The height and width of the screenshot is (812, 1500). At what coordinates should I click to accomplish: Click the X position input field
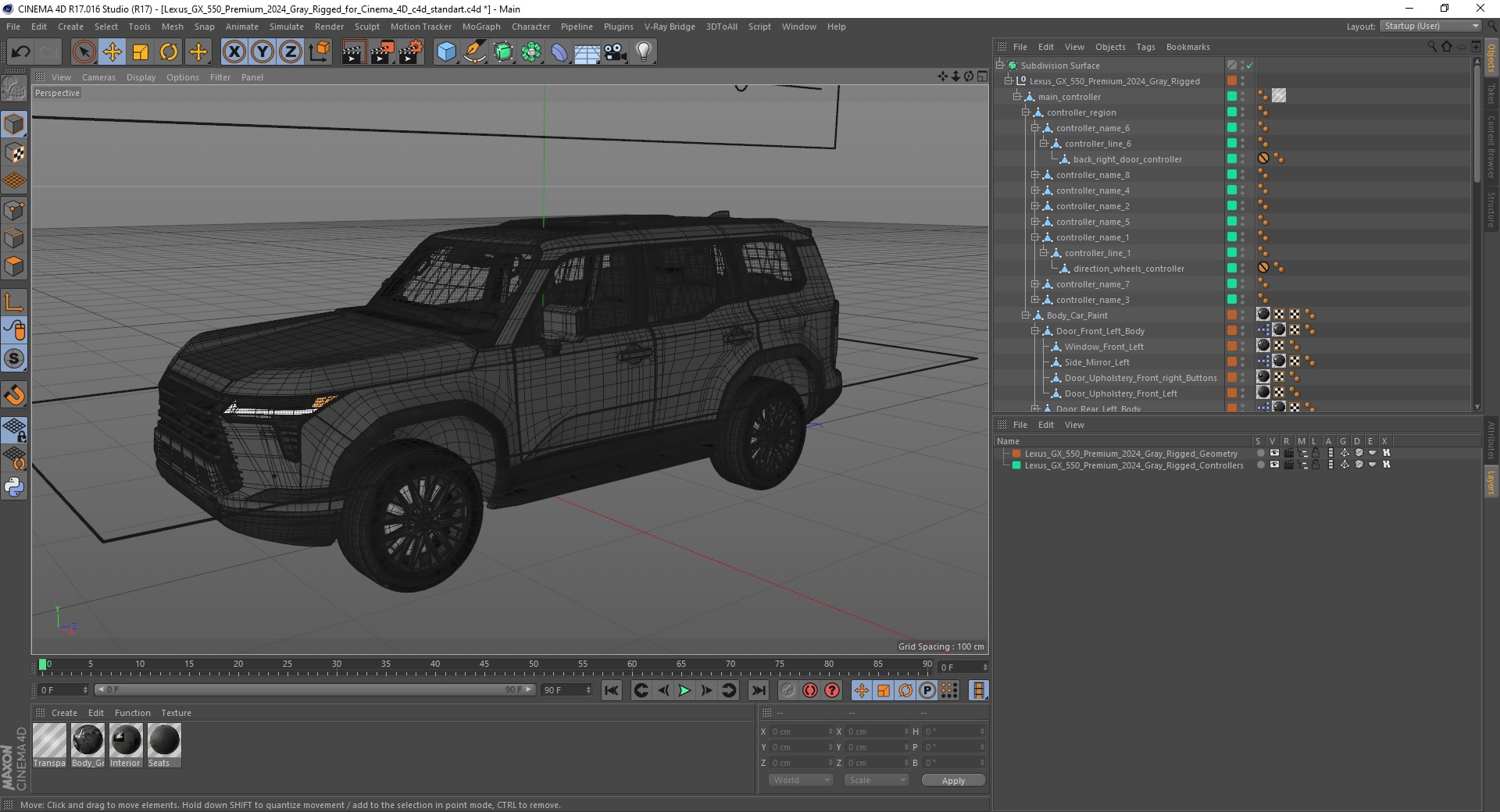pyautogui.click(x=801, y=732)
